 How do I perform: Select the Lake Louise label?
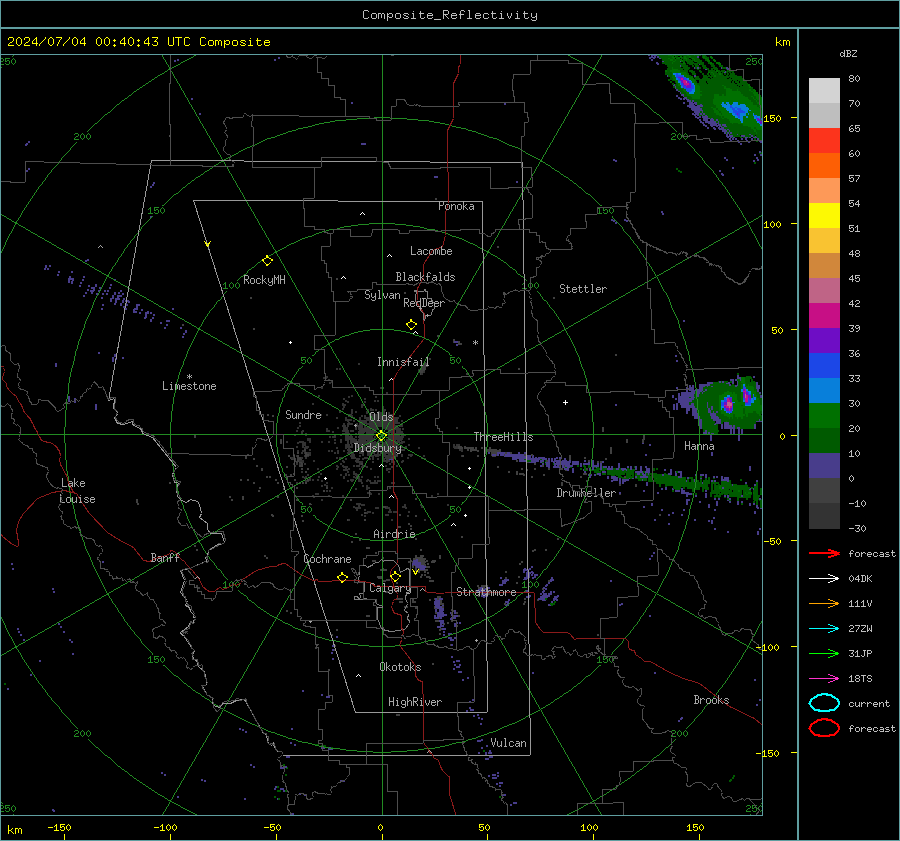[x=77, y=491]
